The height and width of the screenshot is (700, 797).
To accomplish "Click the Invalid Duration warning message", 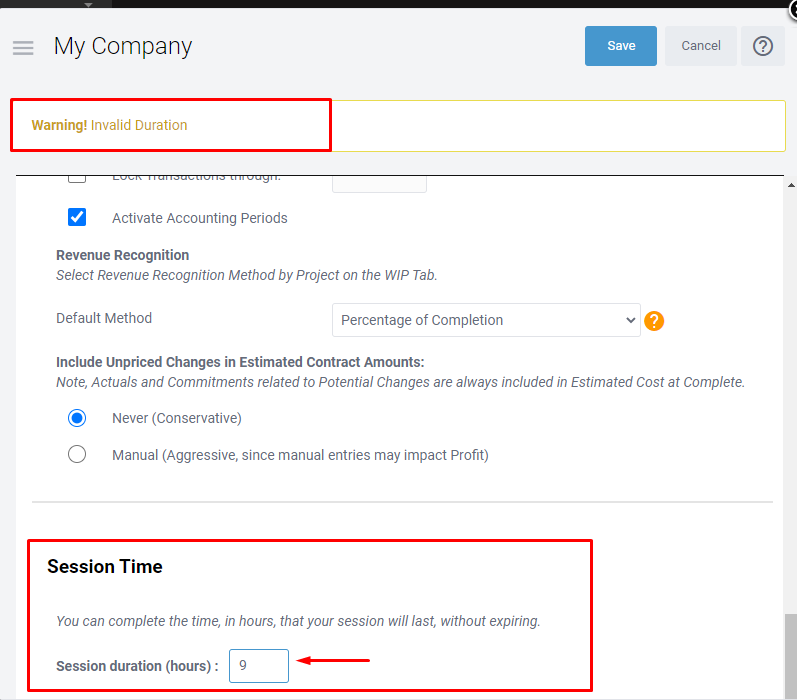I will coord(139,125).
